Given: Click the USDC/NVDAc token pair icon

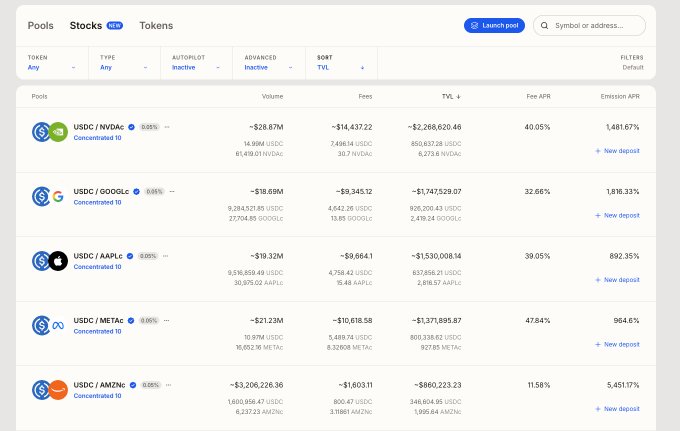Looking at the screenshot, I should click(x=50, y=132).
